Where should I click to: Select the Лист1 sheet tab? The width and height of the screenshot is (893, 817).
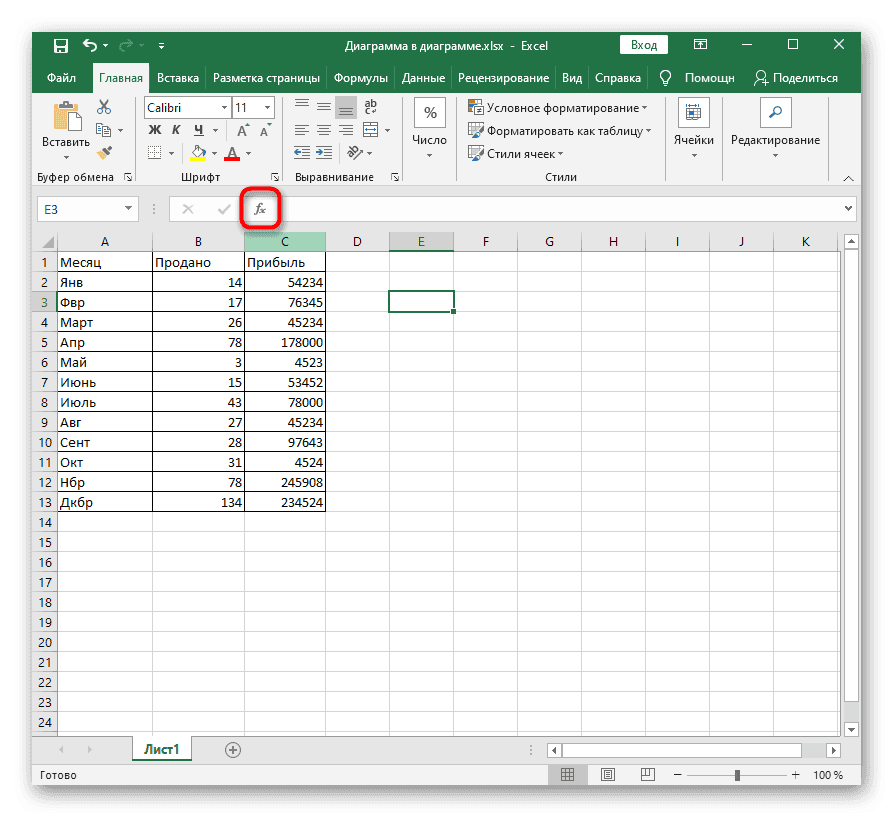point(161,747)
